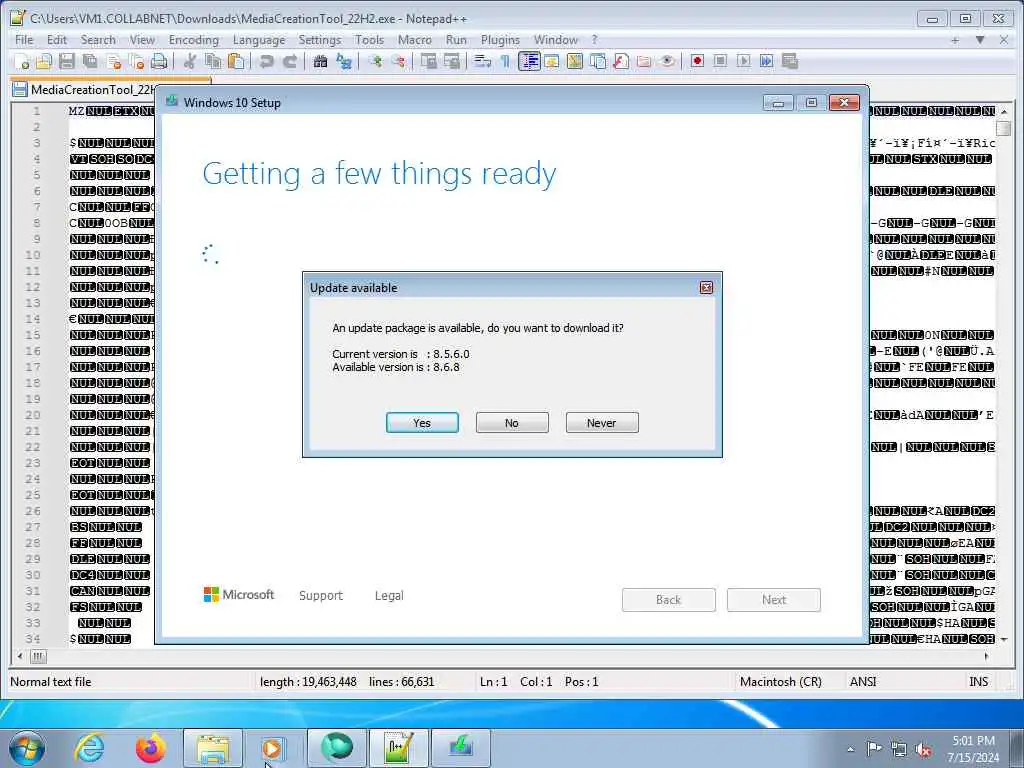Toggle Show All Characters pilcrow icon
This screenshot has width=1024, height=768.
coord(505,61)
